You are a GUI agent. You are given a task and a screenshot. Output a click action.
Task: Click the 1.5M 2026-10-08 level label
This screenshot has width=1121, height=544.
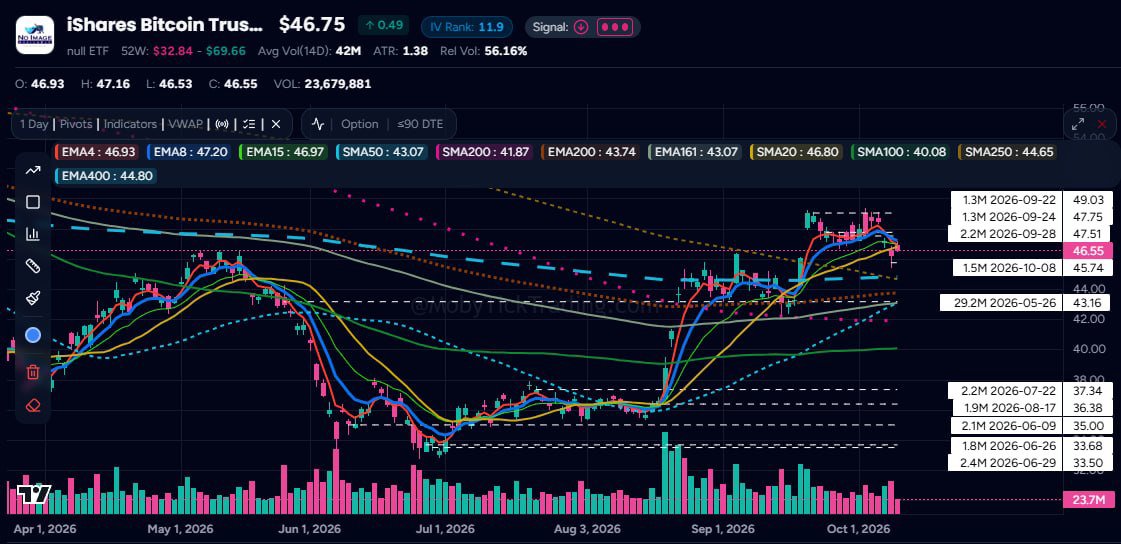(x=1007, y=267)
